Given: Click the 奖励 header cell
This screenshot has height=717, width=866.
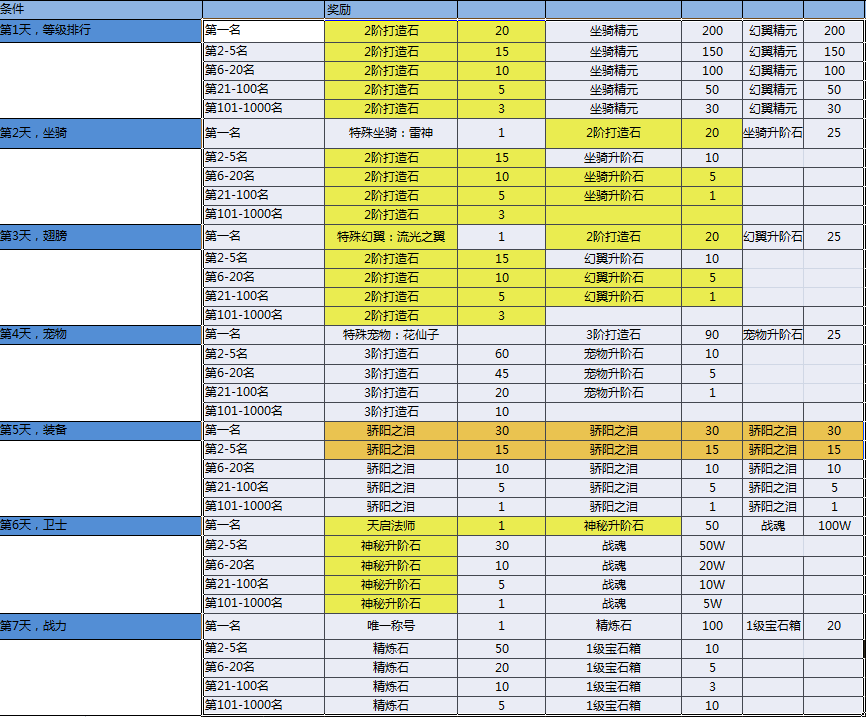Looking at the screenshot, I should click(x=390, y=9).
